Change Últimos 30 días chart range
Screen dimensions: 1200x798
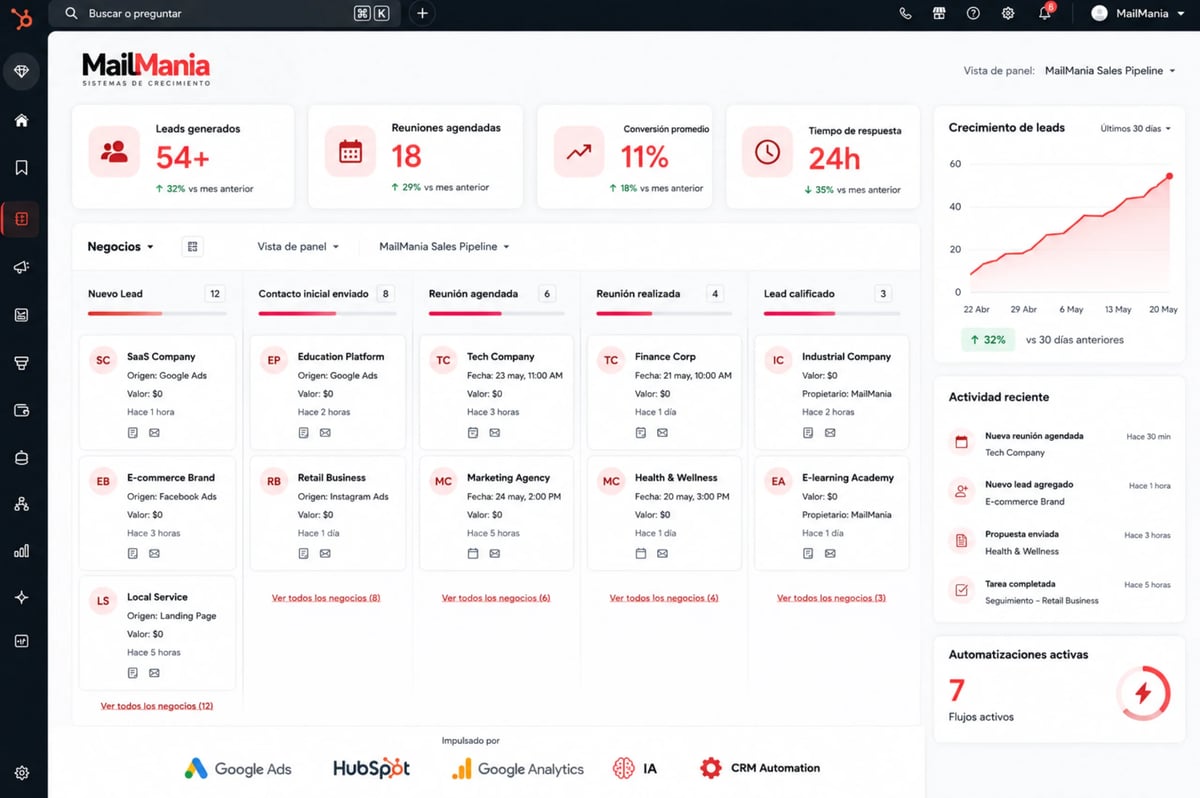[x=1135, y=128]
